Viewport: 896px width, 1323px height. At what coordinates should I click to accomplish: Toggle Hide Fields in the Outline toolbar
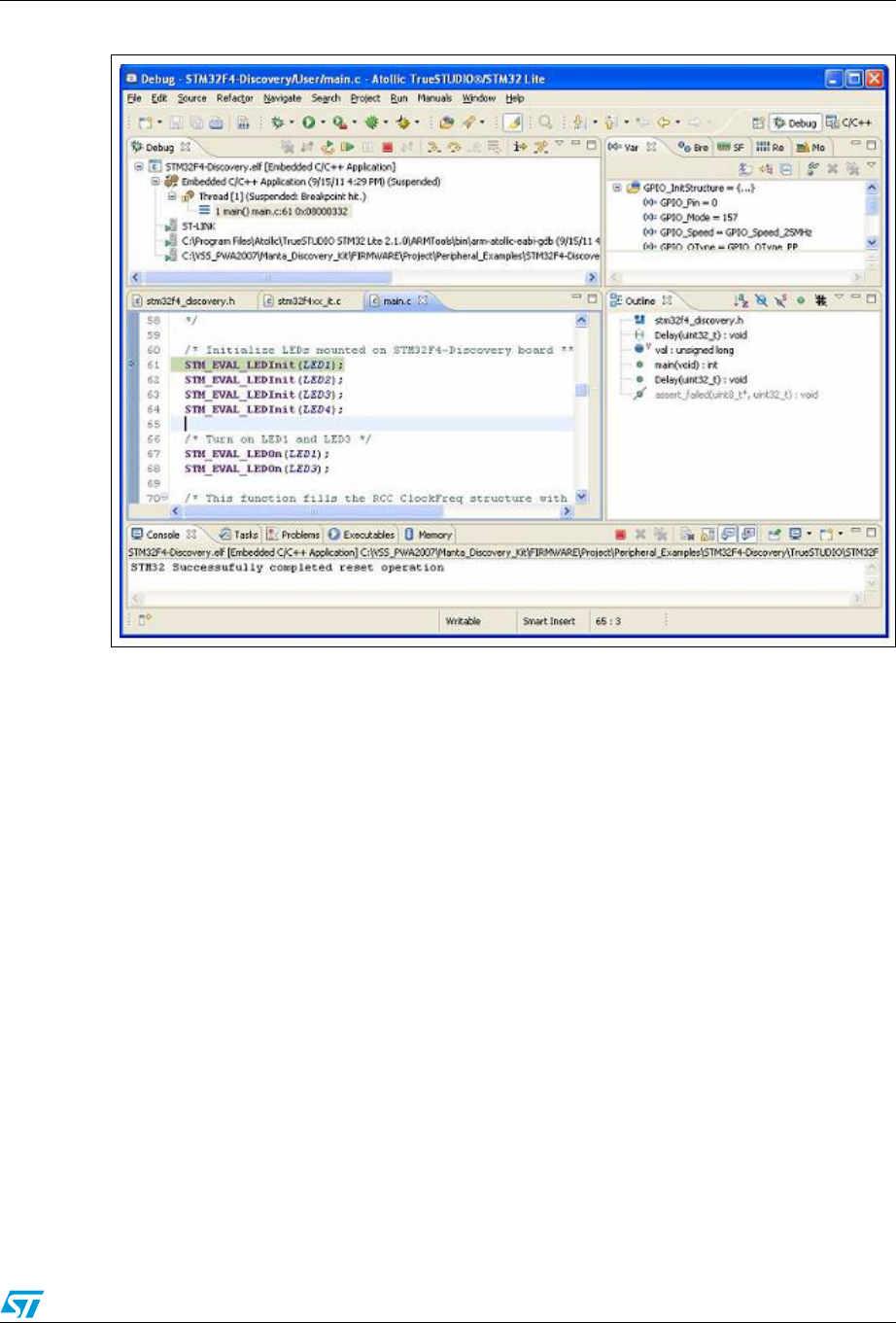coord(762,300)
